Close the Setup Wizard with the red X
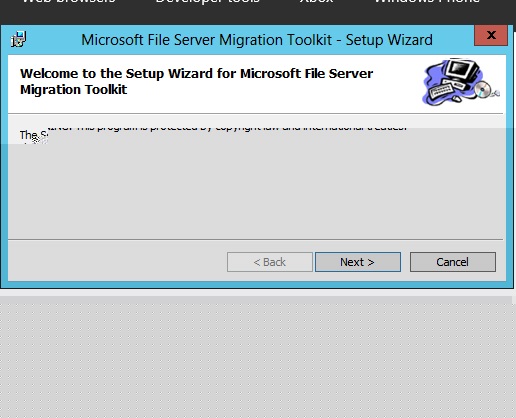516x418 pixels. [491, 35]
